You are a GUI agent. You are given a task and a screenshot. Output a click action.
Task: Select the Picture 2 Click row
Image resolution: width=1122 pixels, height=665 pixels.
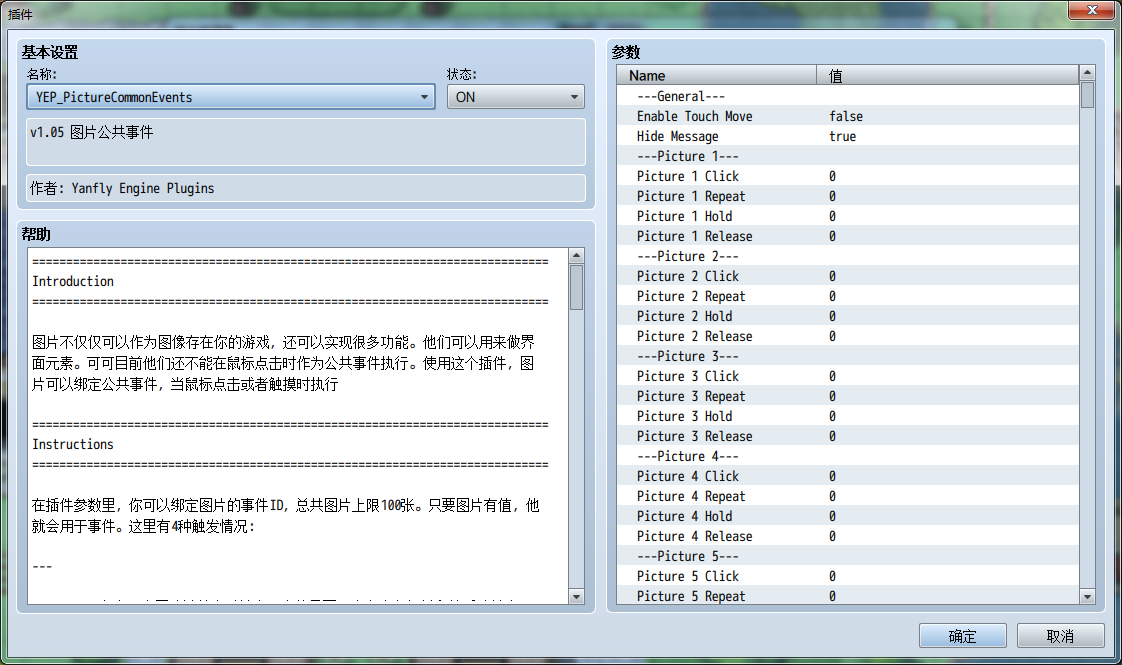(x=848, y=276)
